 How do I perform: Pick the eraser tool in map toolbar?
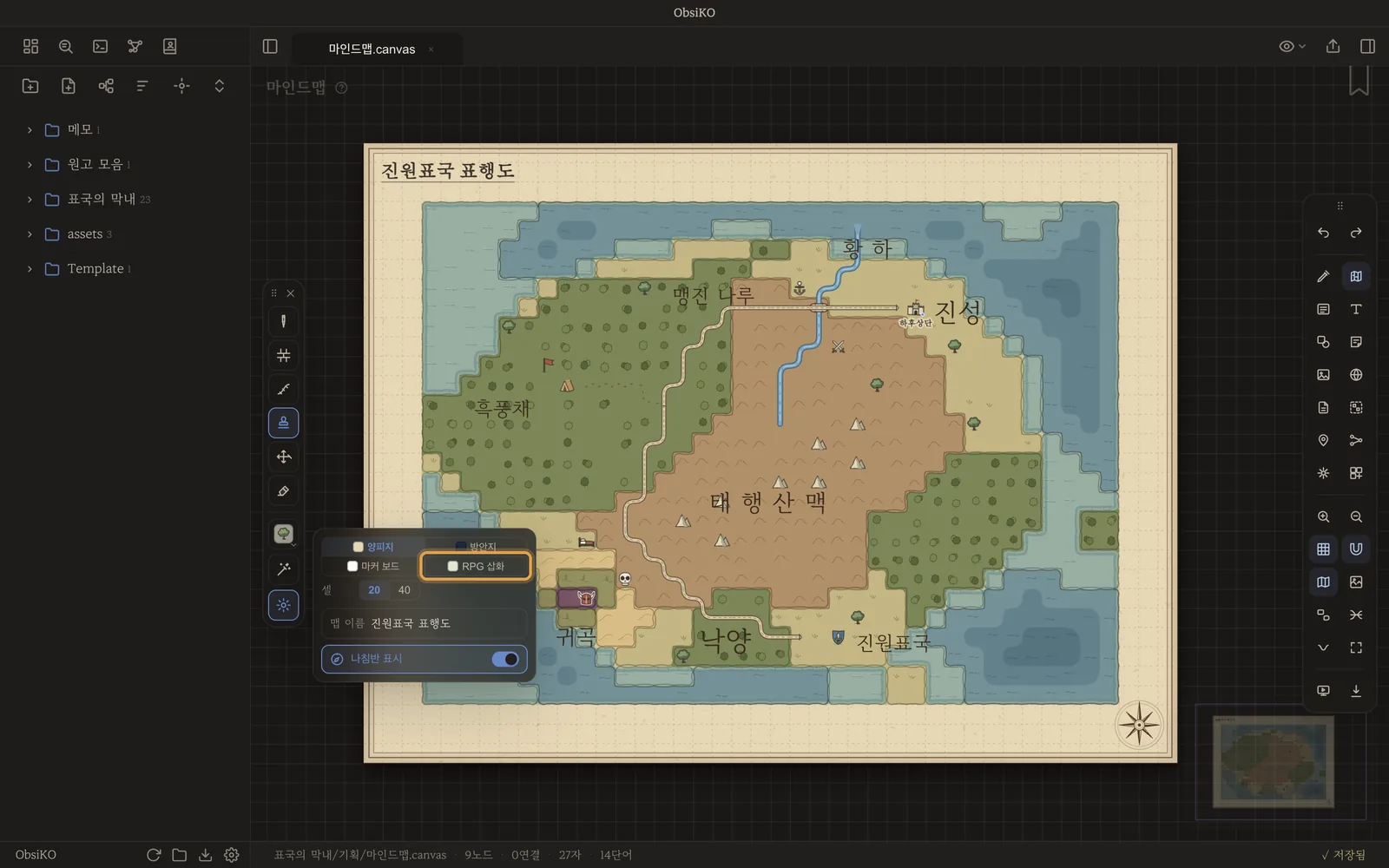283,491
